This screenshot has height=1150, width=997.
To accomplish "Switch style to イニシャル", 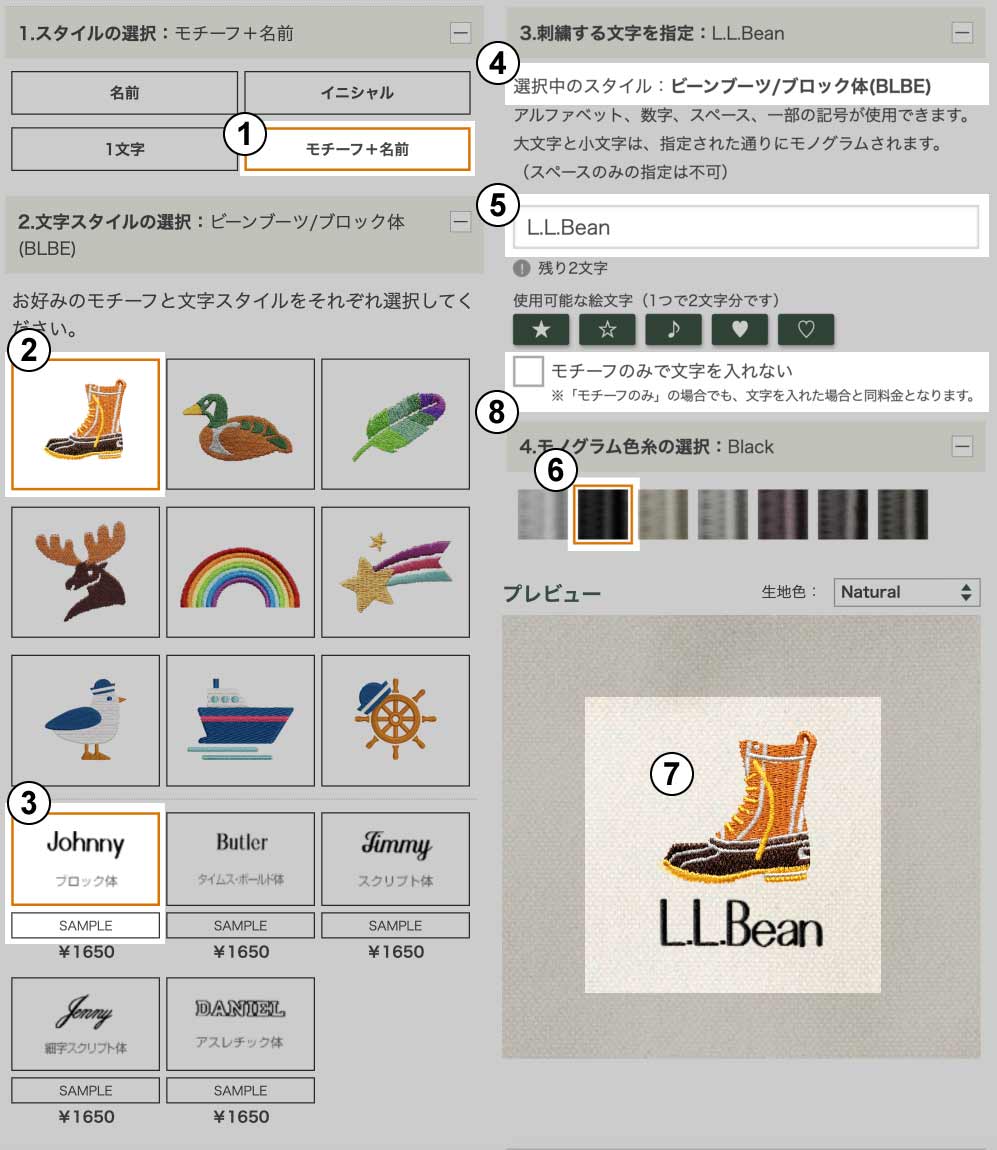I will click(x=357, y=92).
